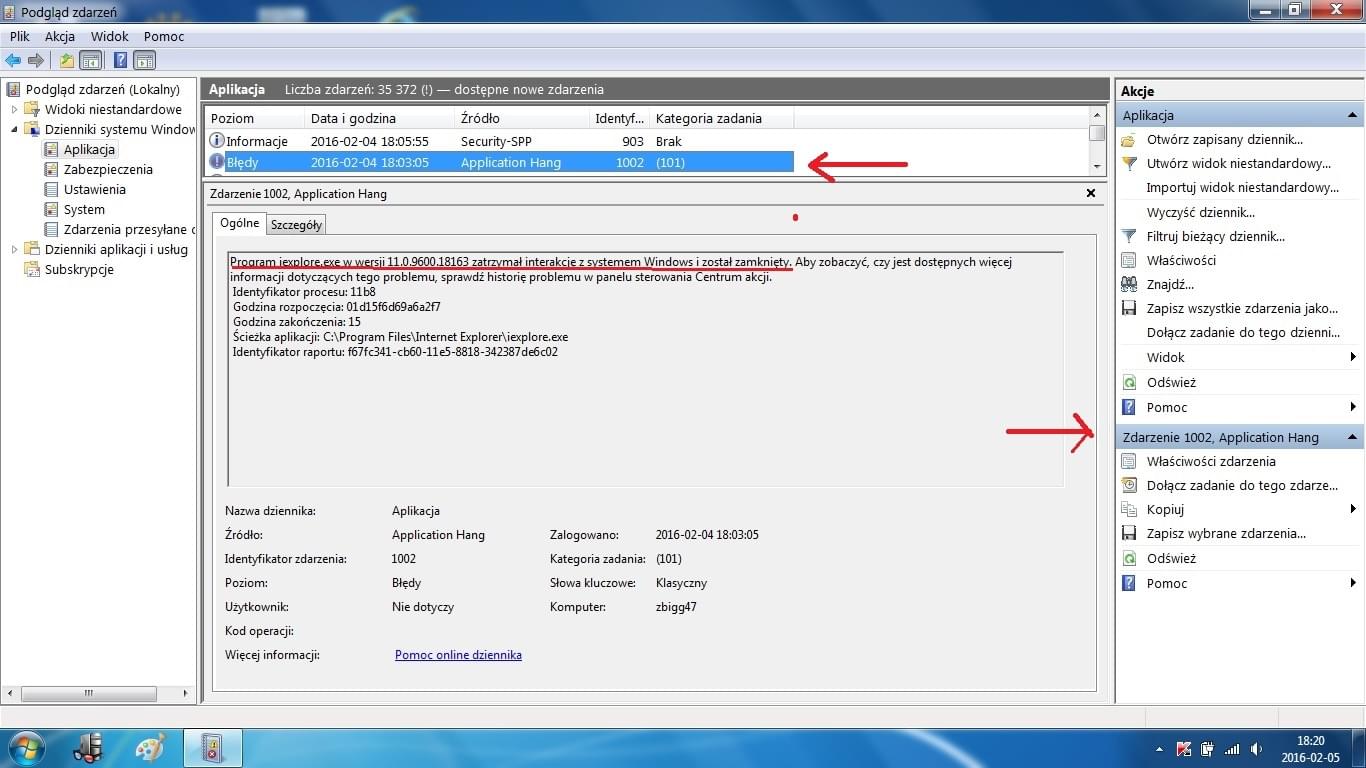Image resolution: width=1366 pixels, height=768 pixels.
Task: Collapse Dzienniki systemu Windows node
Action: pyautogui.click(x=14, y=129)
